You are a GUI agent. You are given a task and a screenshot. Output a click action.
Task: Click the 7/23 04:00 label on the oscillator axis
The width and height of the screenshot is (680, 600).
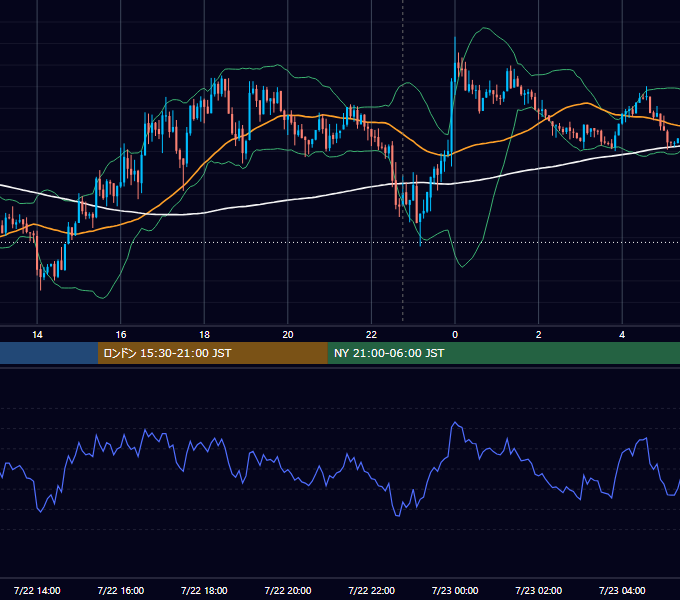click(x=622, y=590)
